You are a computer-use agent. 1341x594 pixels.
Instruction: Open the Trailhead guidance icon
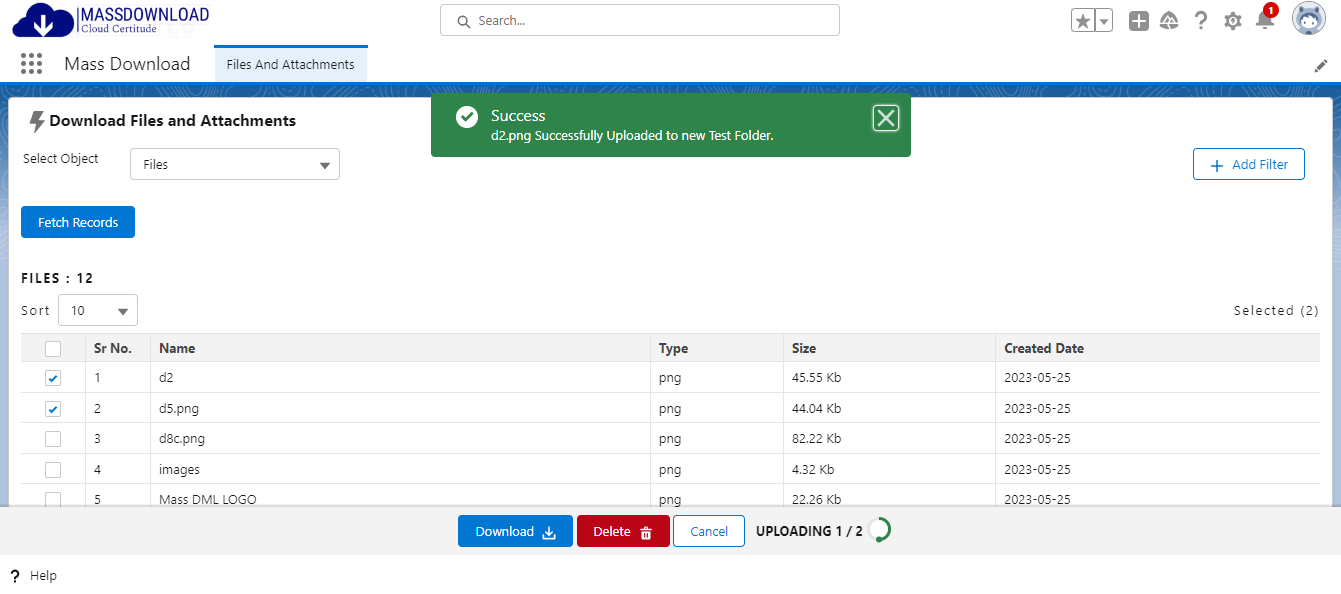tap(1169, 21)
